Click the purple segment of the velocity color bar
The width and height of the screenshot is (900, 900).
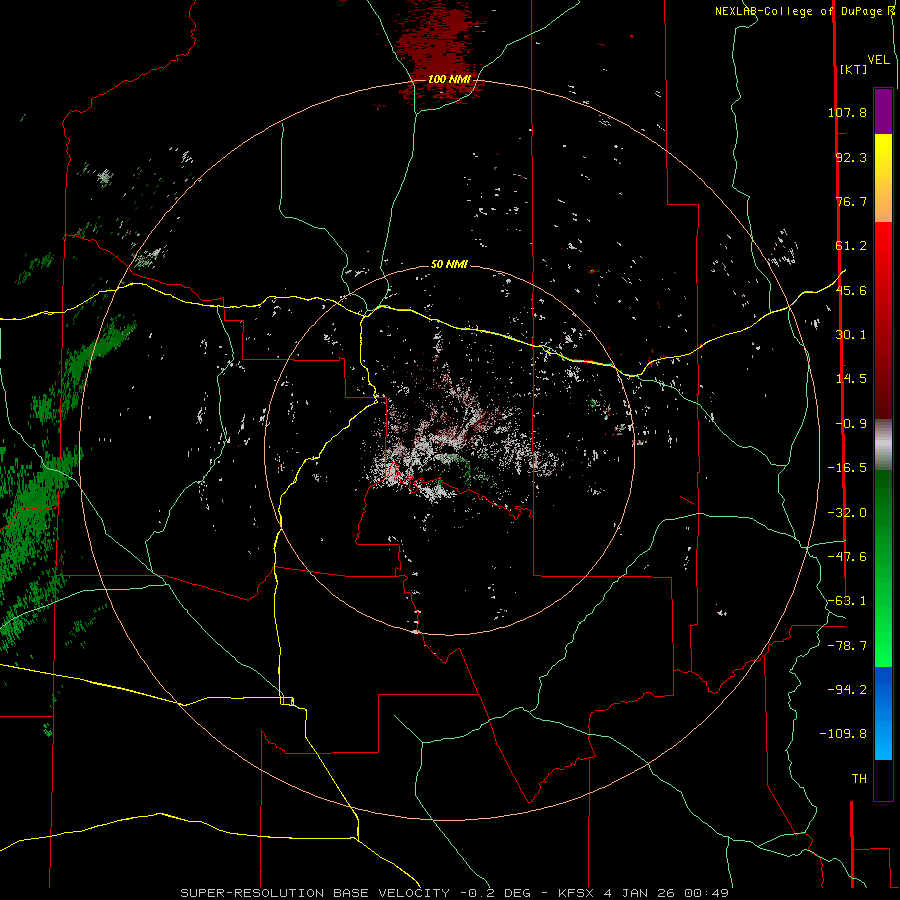tap(883, 111)
